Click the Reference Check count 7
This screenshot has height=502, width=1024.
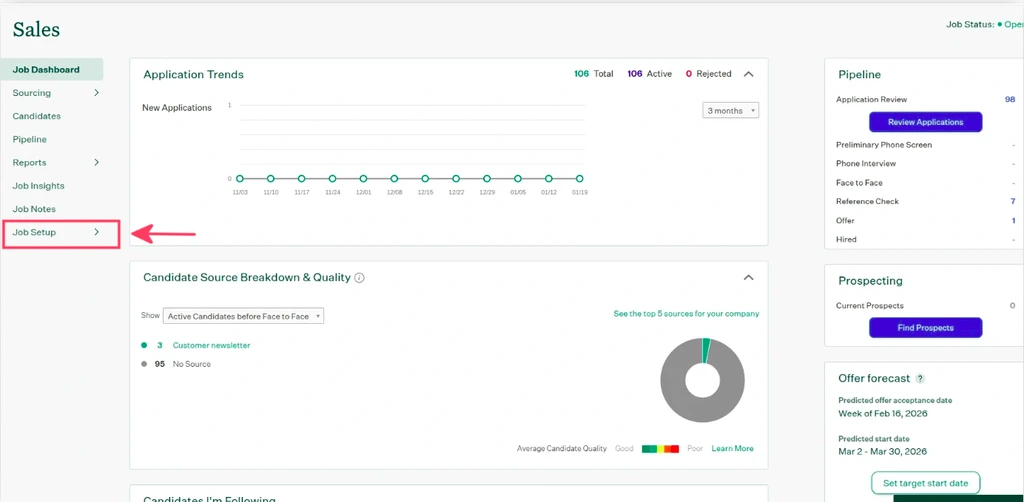[1013, 201]
